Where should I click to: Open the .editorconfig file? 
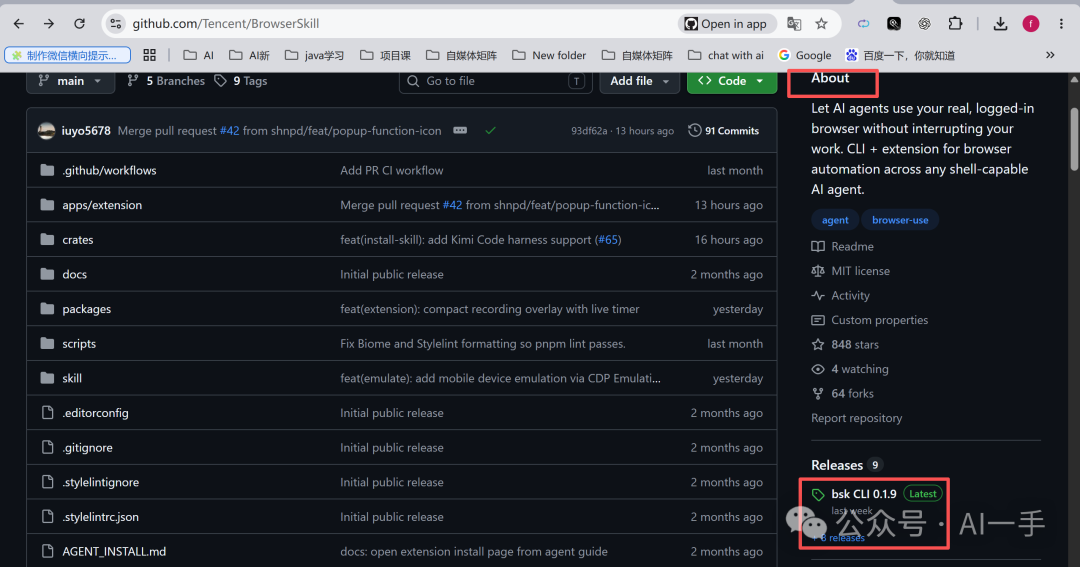[x=95, y=413]
